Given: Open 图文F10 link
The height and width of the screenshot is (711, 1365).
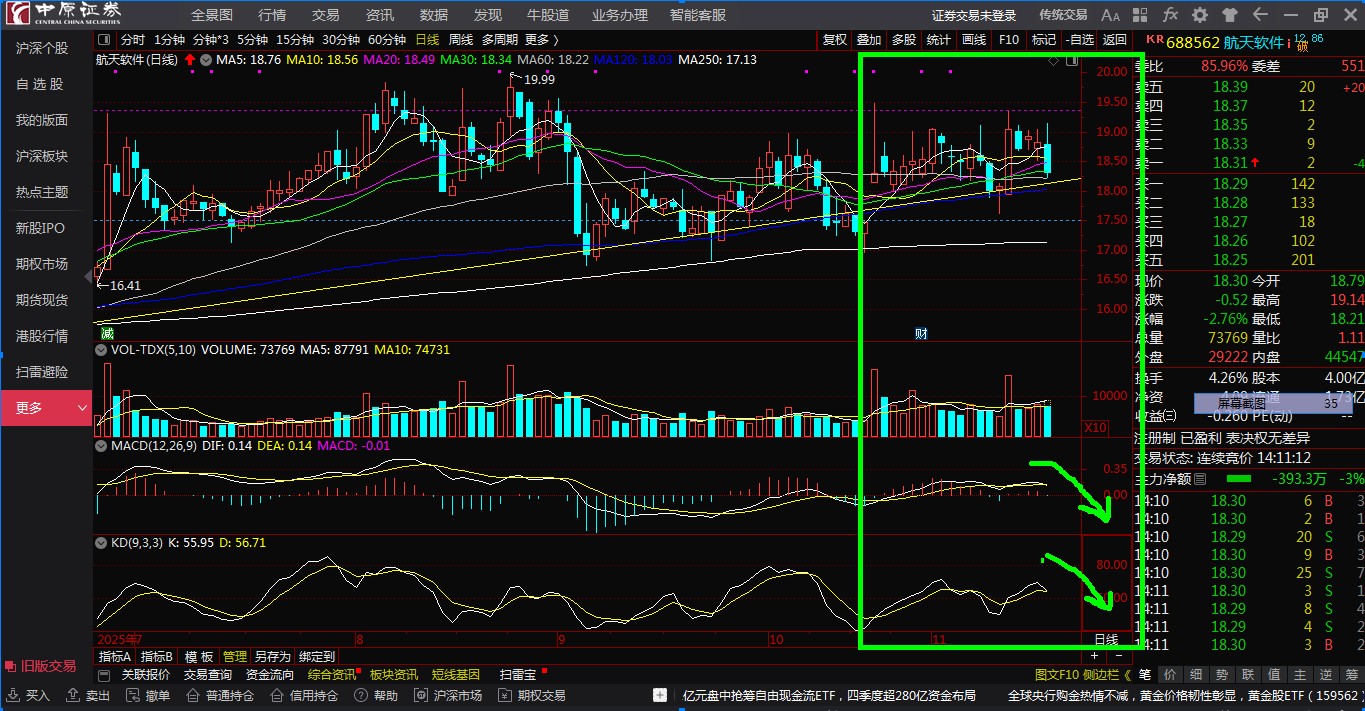Looking at the screenshot, I should tap(1055, 675).
